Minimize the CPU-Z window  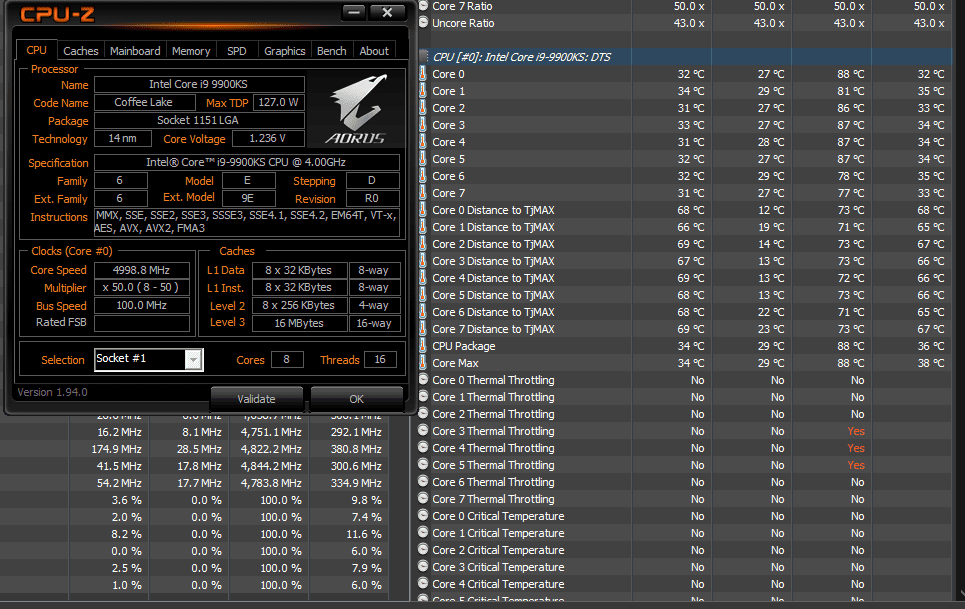[354, 12]
